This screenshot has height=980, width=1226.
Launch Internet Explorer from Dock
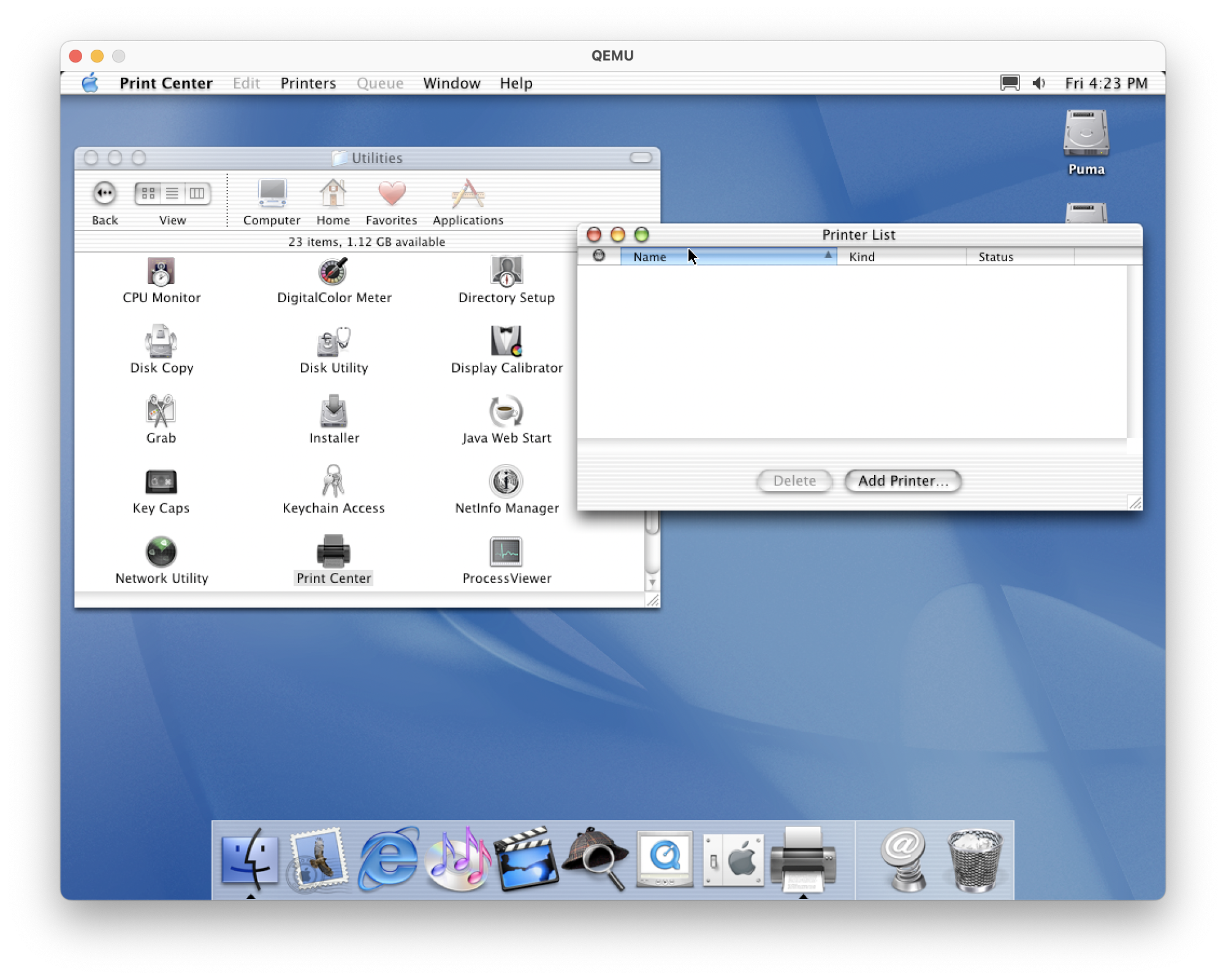click(389, 859)
